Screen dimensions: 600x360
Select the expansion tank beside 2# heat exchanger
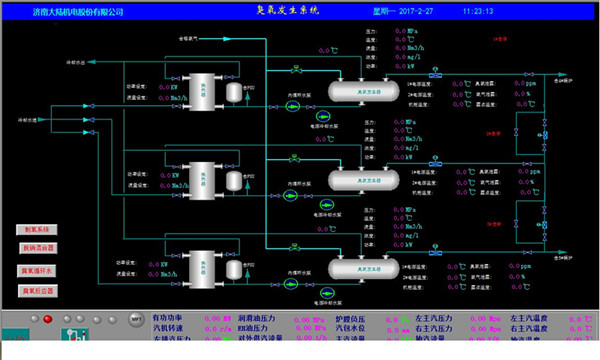coord(234,181)
